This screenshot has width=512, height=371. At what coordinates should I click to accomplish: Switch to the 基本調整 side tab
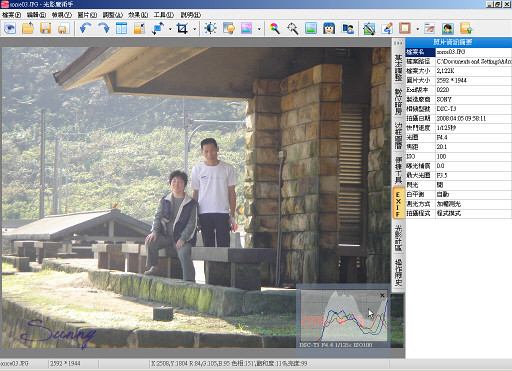click(x=398, y=68)
